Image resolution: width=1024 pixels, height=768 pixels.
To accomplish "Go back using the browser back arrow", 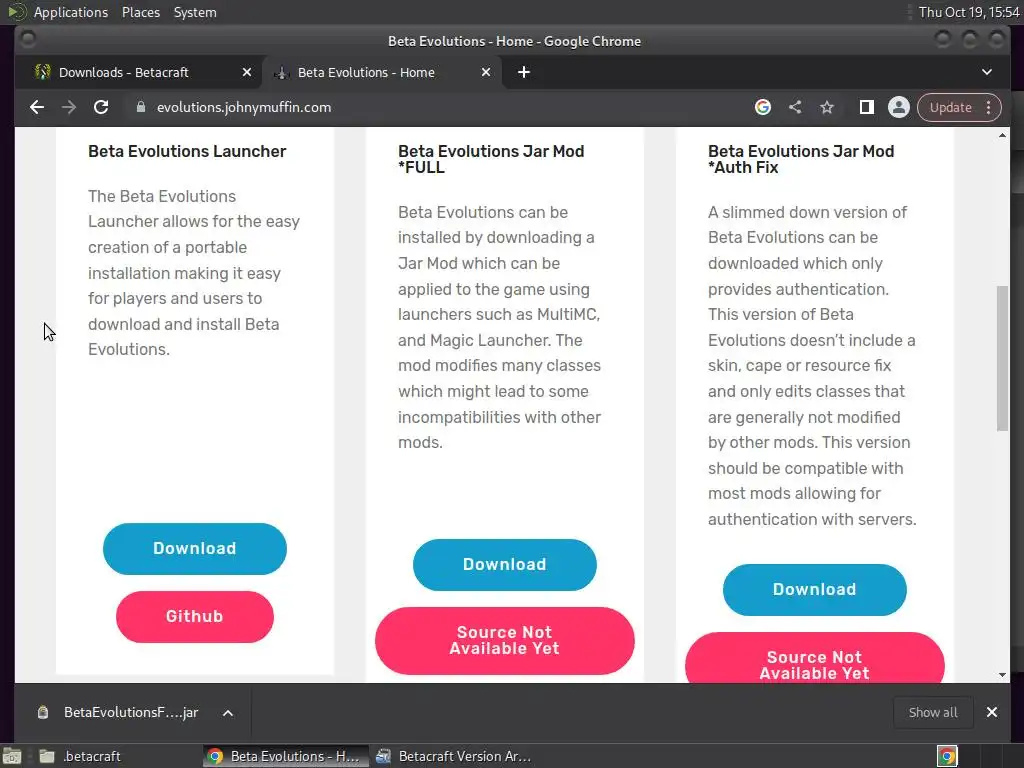I will [x=37, y=107].
